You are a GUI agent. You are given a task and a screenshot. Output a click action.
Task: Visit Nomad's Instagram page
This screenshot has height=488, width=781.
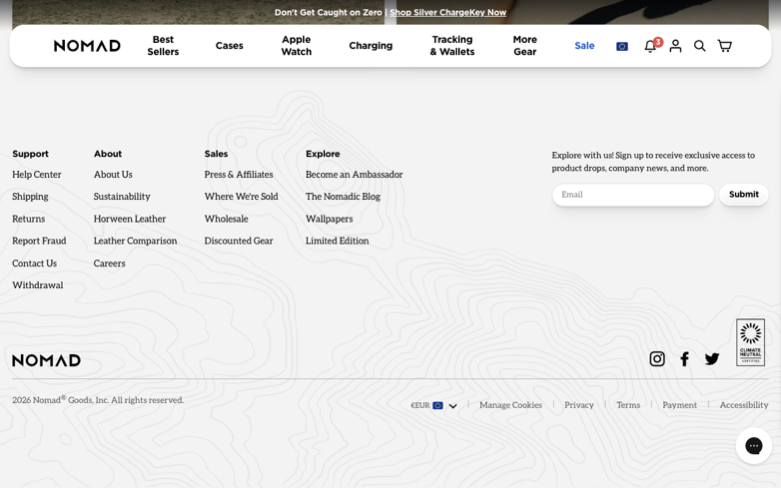[657, 359]
